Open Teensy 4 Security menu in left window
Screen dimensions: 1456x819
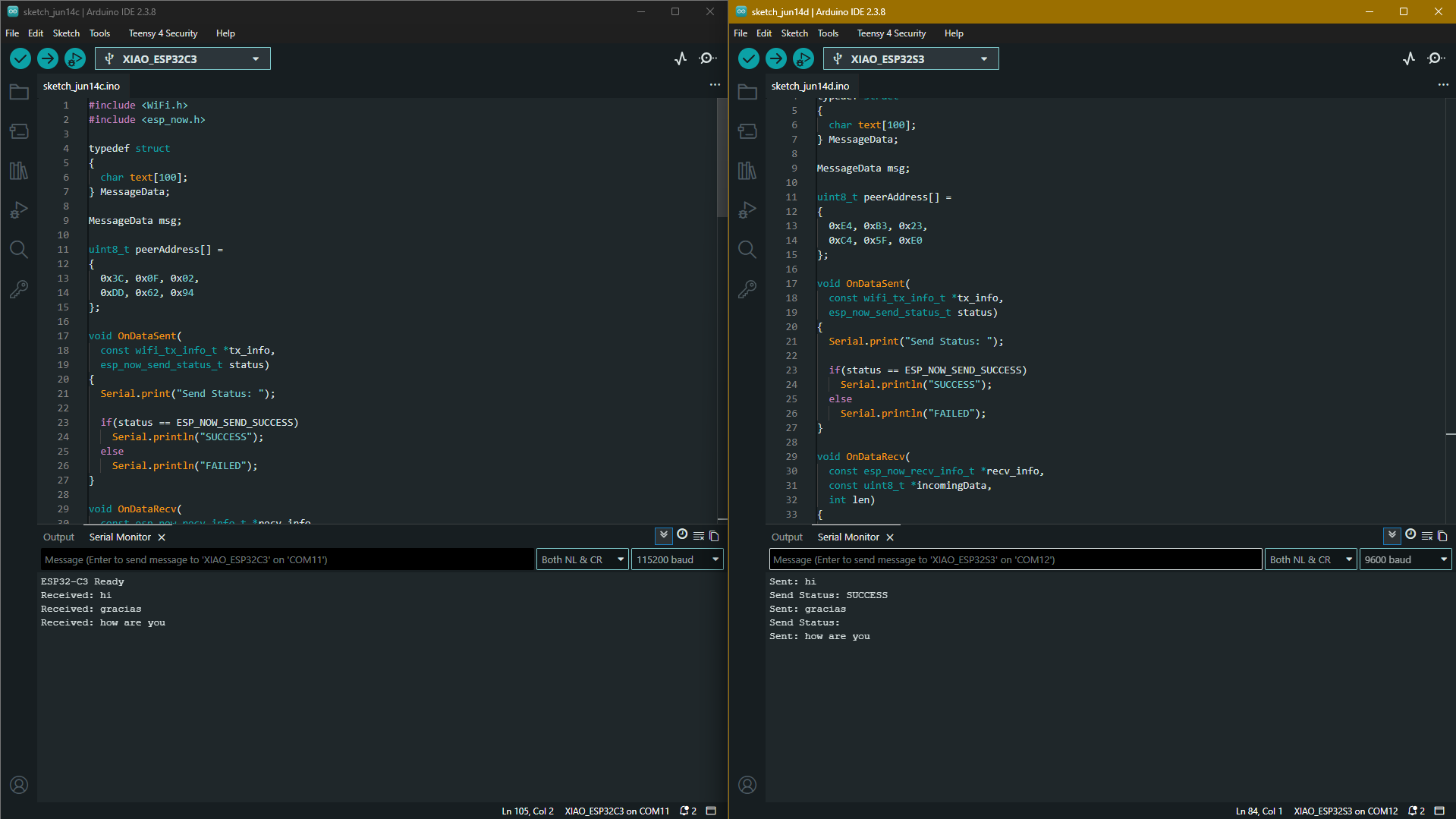tap(163, 33)
